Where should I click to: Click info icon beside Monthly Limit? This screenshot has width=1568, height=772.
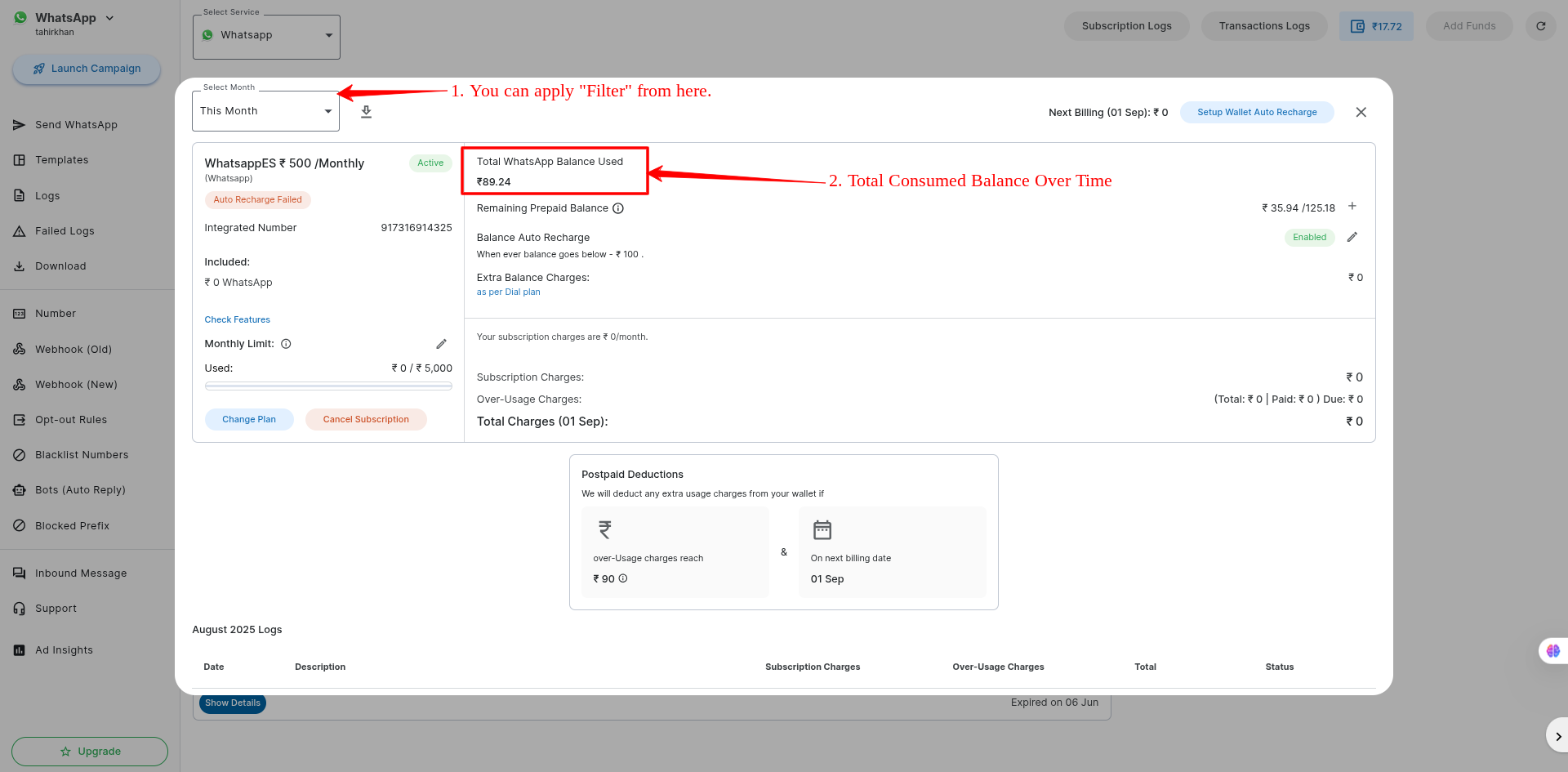tap(286, 344)
